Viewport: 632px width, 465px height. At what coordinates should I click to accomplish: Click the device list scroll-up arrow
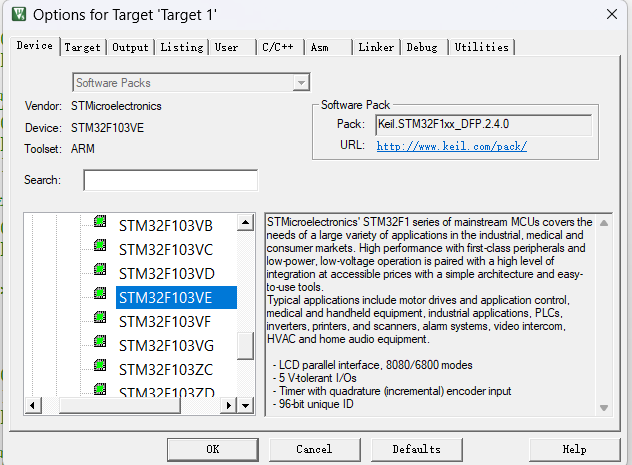pos(245,222)
